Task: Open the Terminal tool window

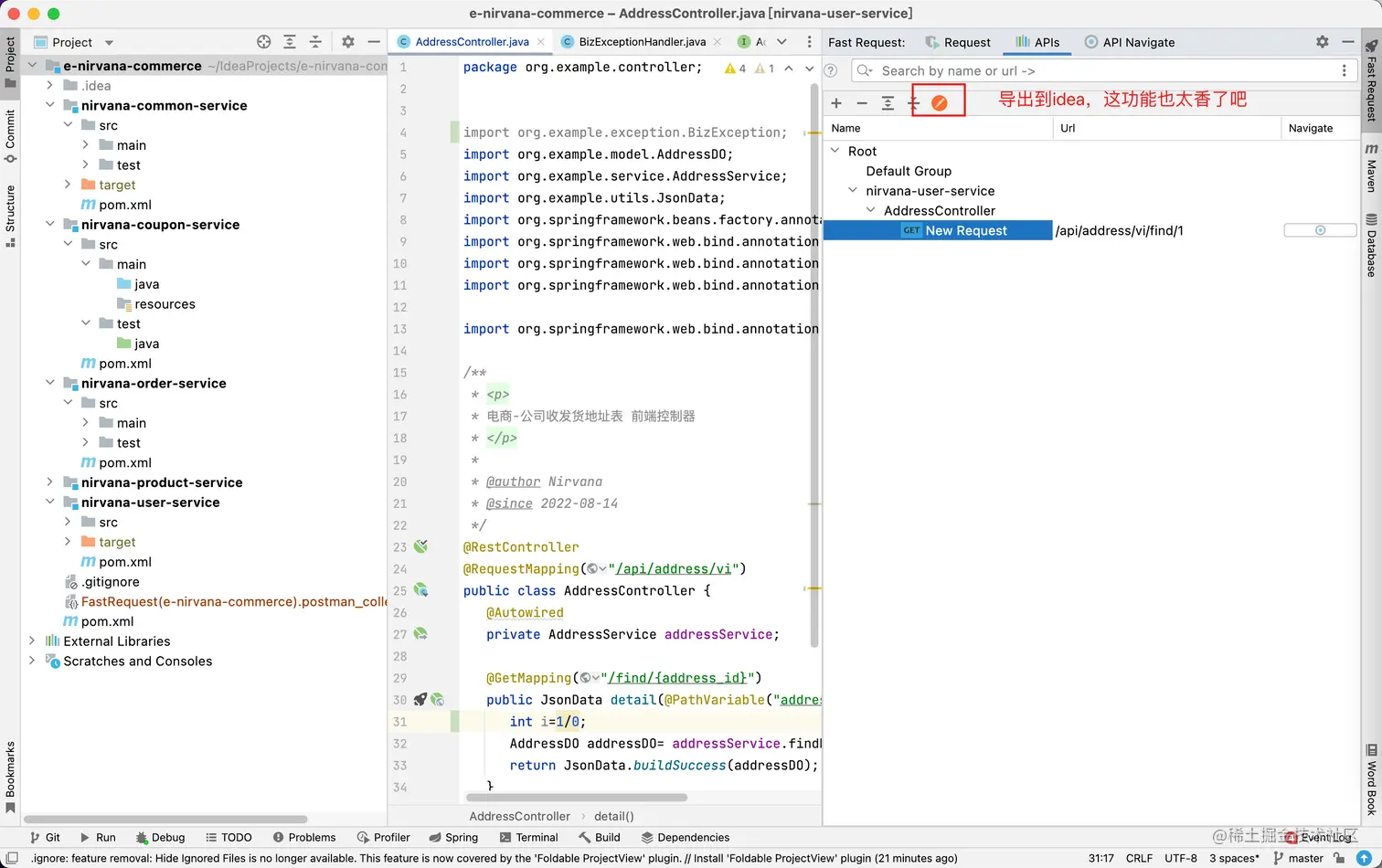Action: pos(529,837)
